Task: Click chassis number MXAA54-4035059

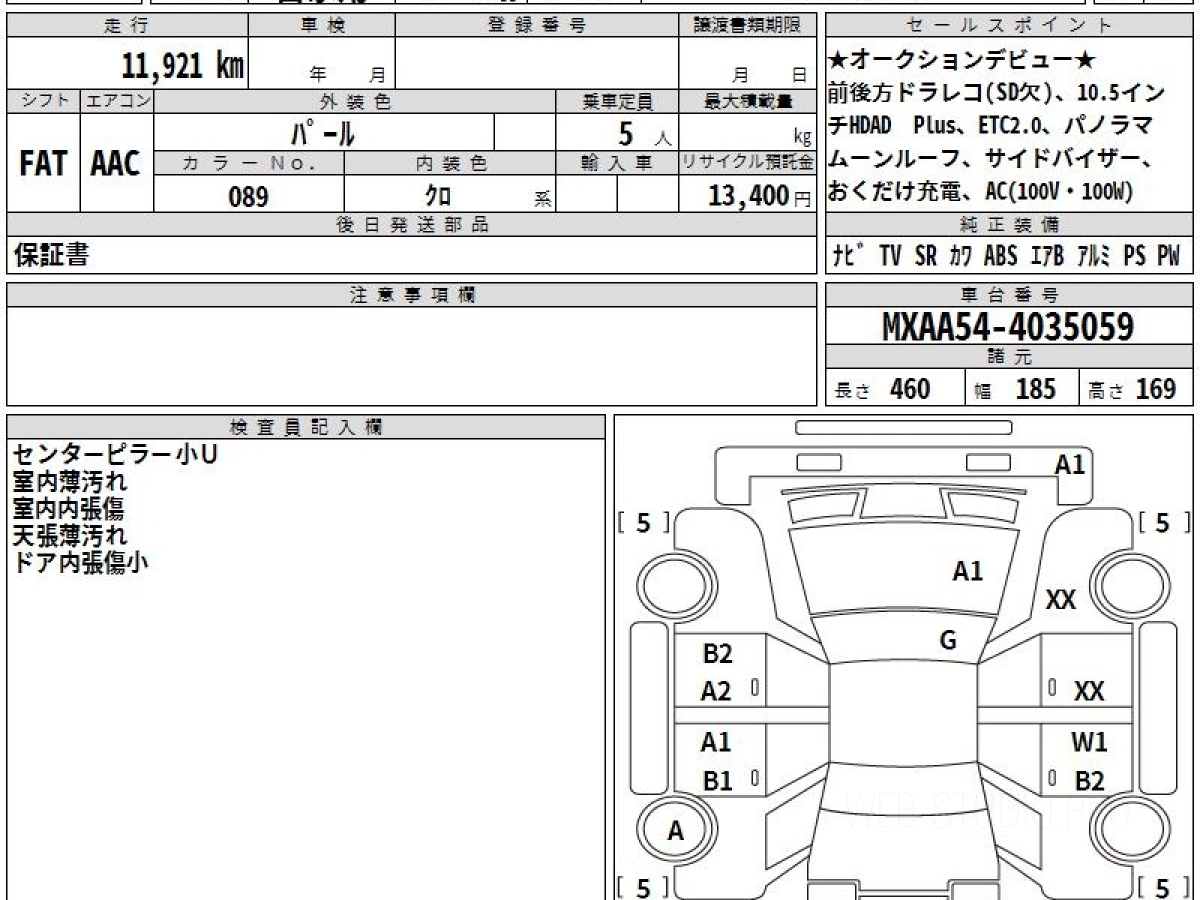Action: coord(1008,327)
